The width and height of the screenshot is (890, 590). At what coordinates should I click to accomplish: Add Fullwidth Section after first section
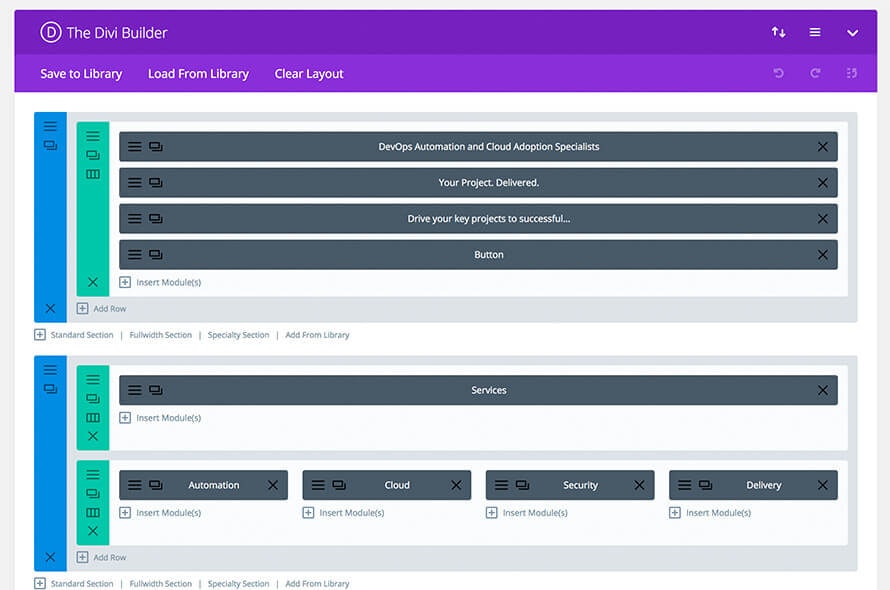click(161, 335)
